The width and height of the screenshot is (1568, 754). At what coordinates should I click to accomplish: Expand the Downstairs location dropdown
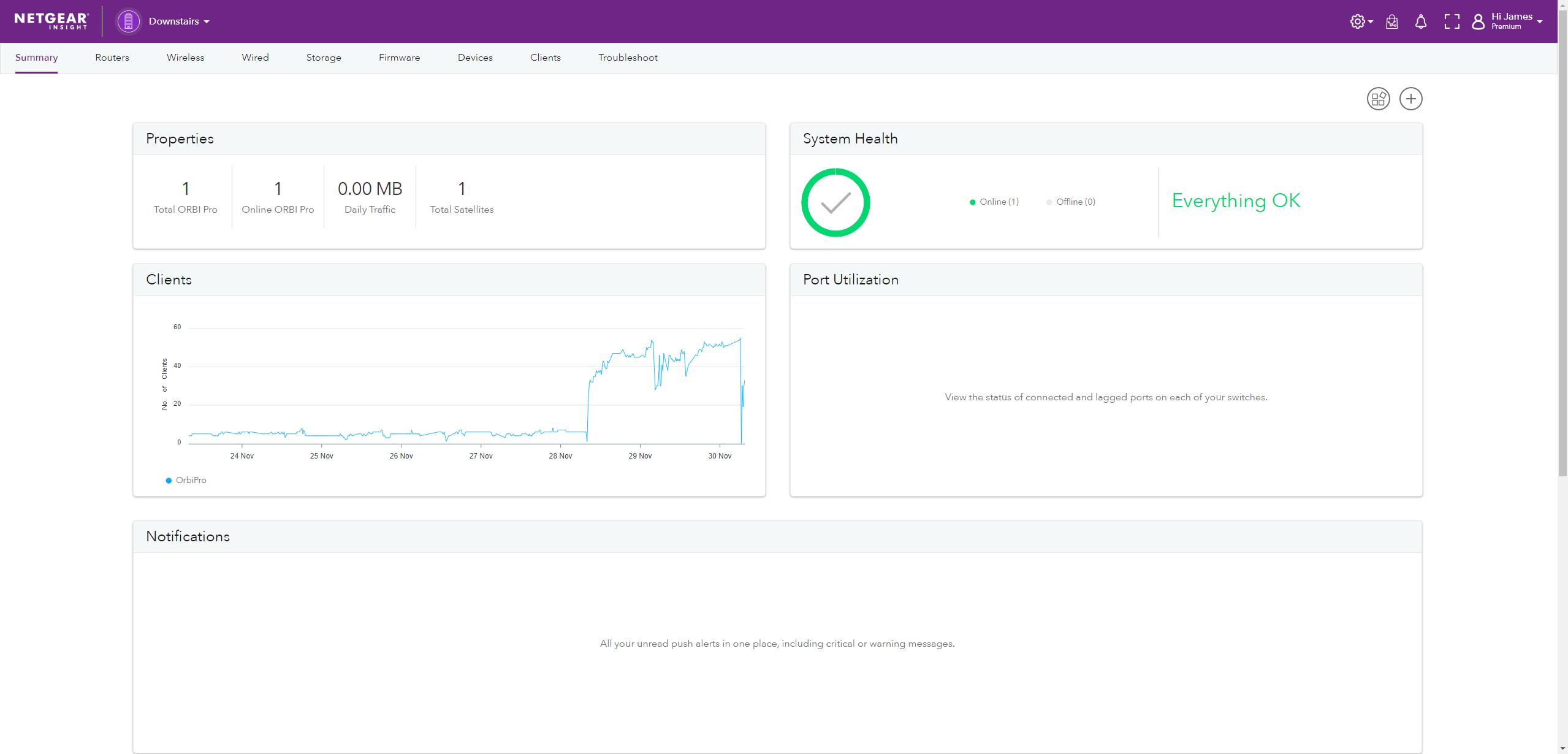coord(179,21)
